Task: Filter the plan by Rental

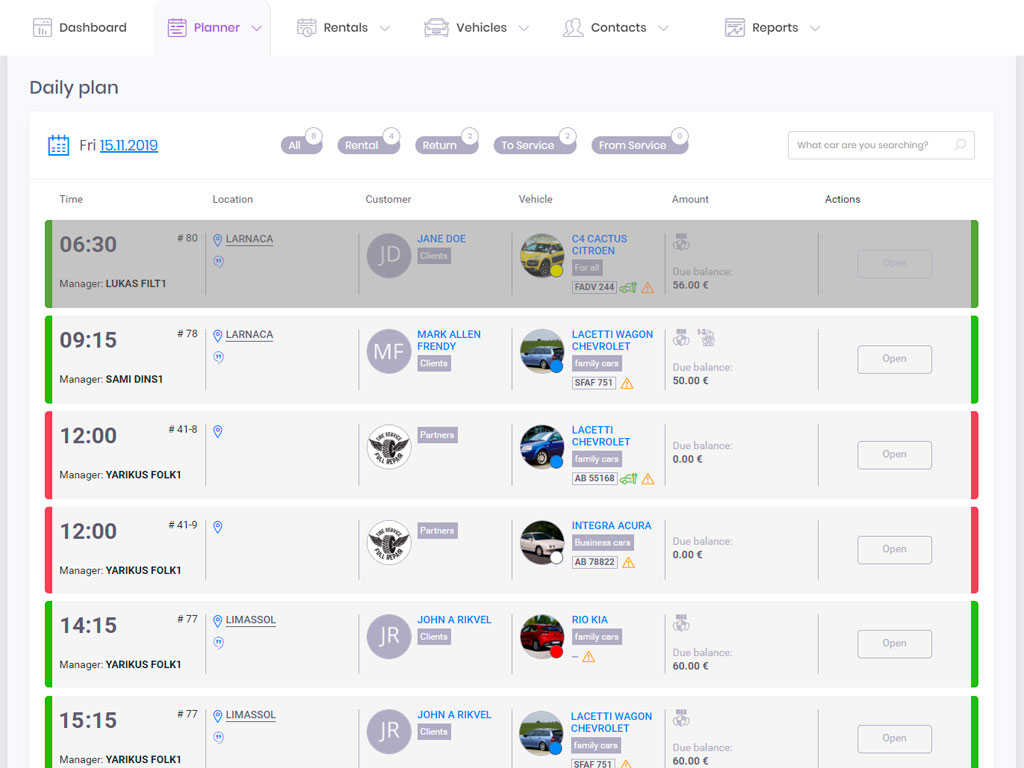Action: click(362, 146)
